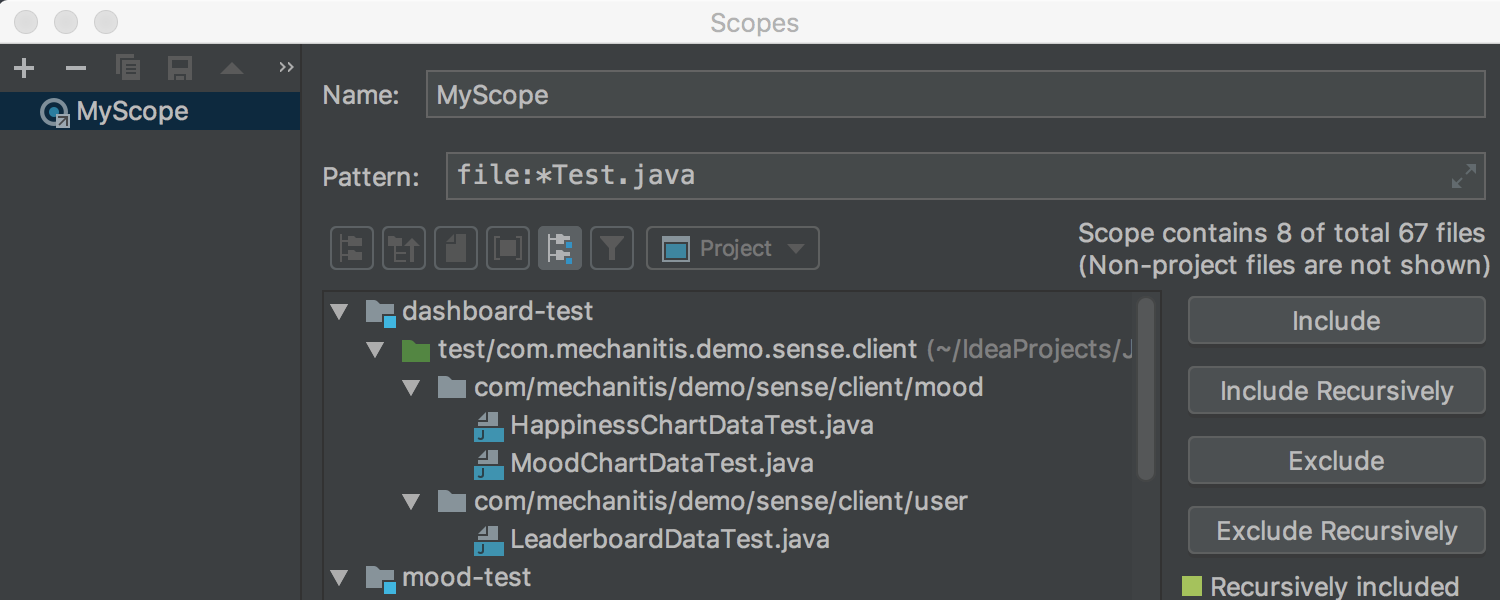1500x600 pixels.
Task: Select the dashboard-test tree row
Action: pos(730,312)
